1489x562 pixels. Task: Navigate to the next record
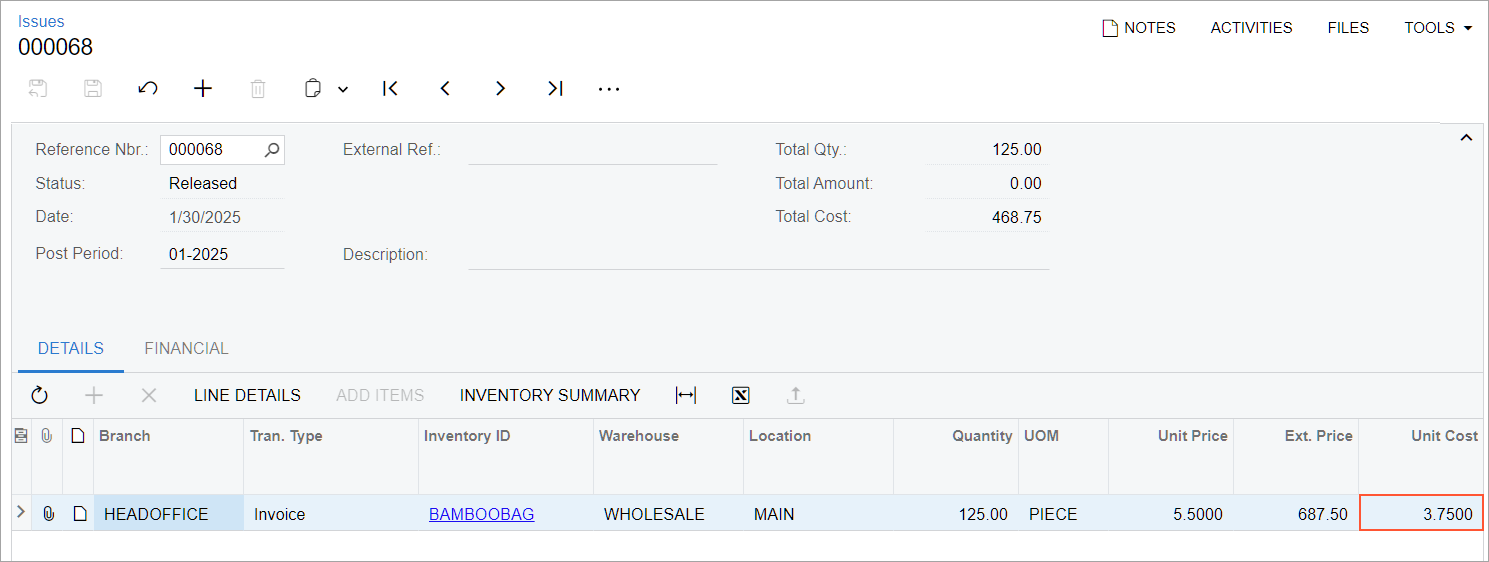pyautogui.click(x=500, y=89)
